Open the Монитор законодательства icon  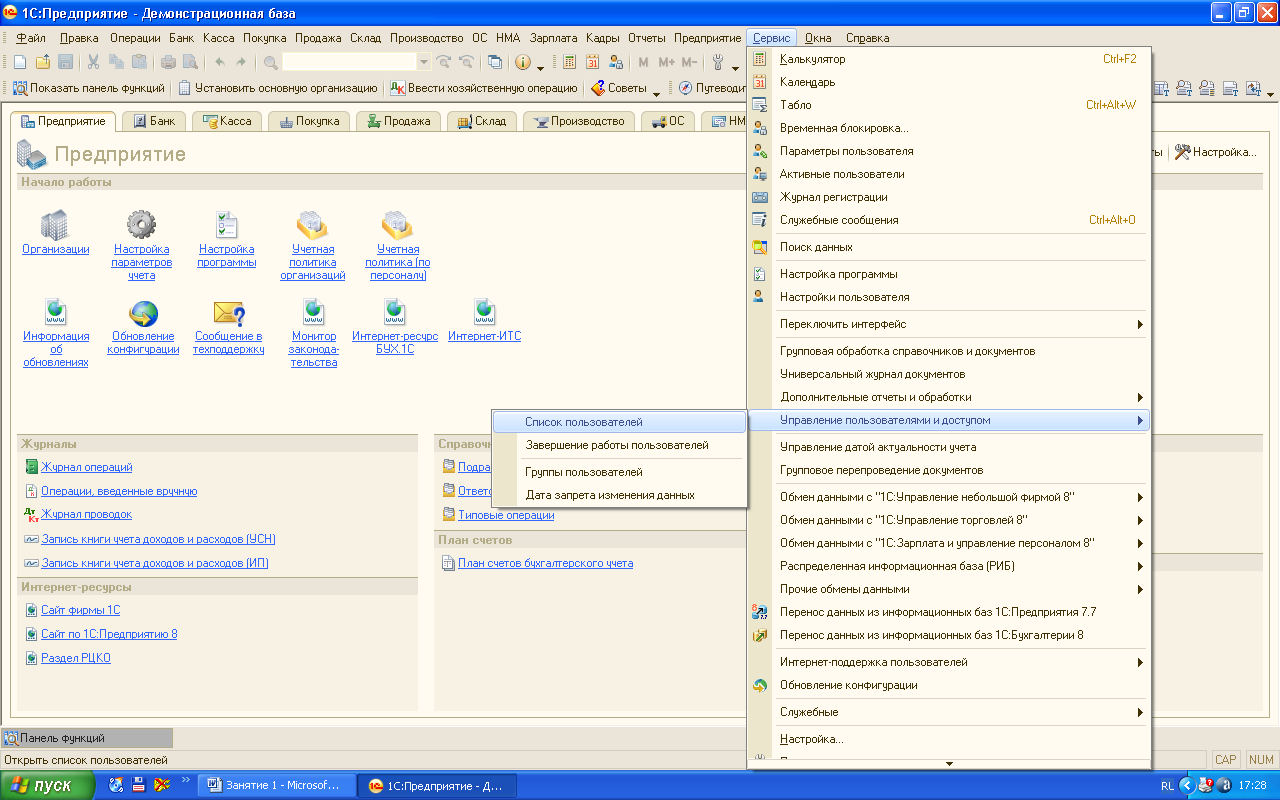coord(314,312)
